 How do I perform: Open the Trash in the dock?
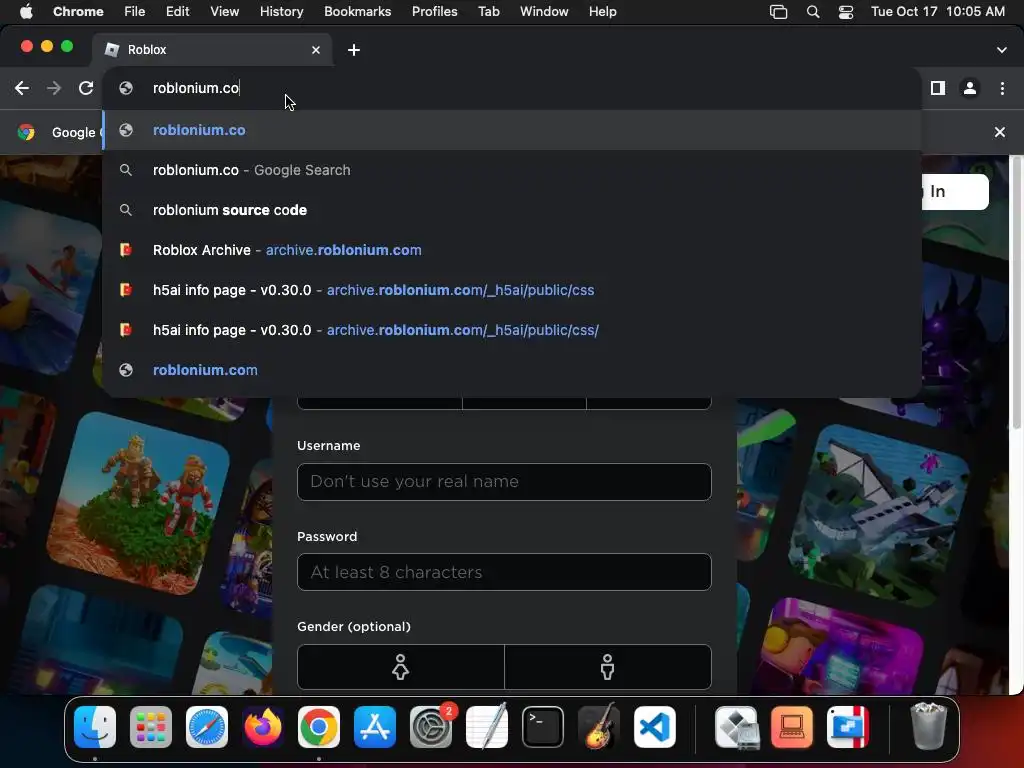coord(928,727)
